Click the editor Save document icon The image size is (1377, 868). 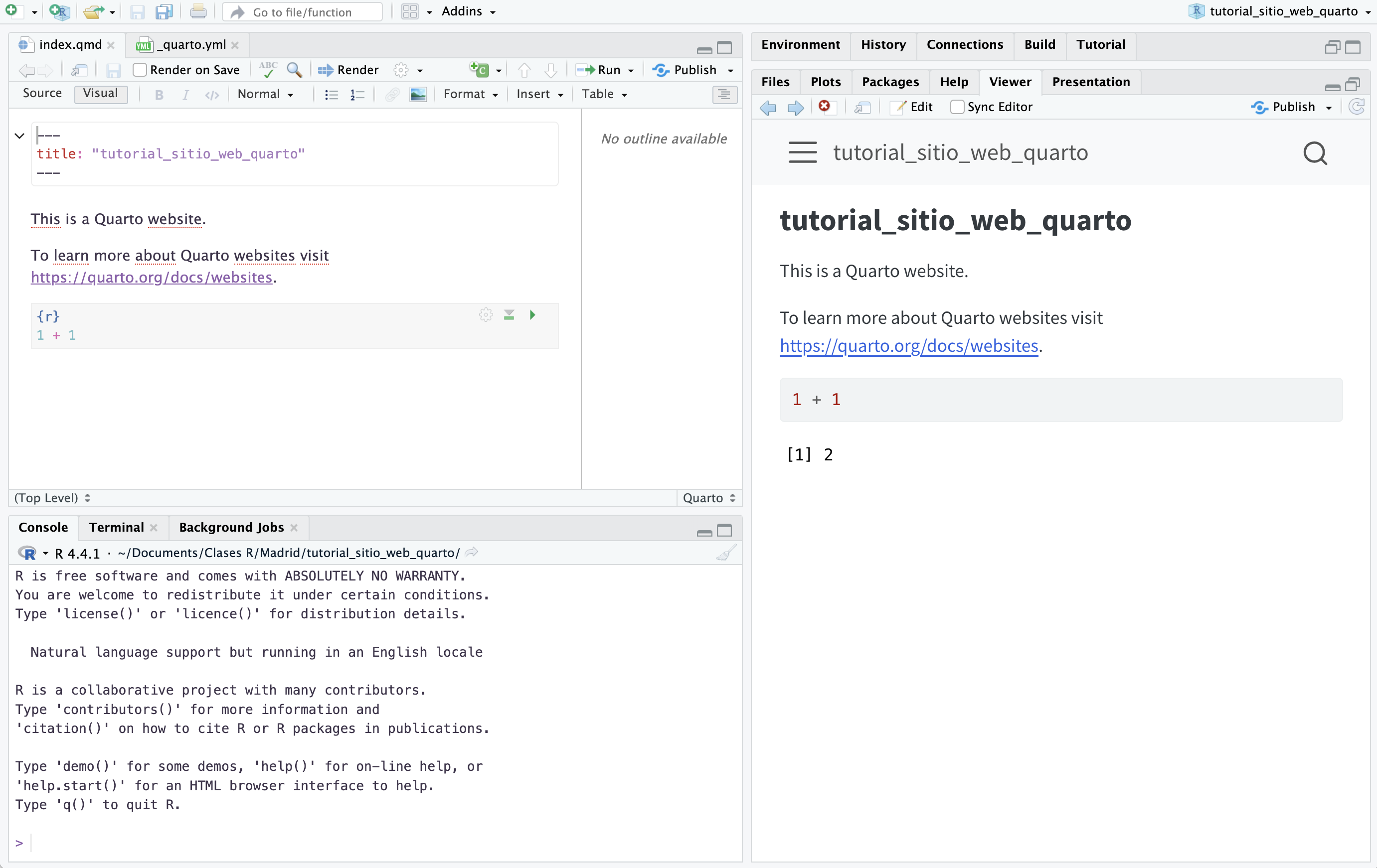pos(113,70)
